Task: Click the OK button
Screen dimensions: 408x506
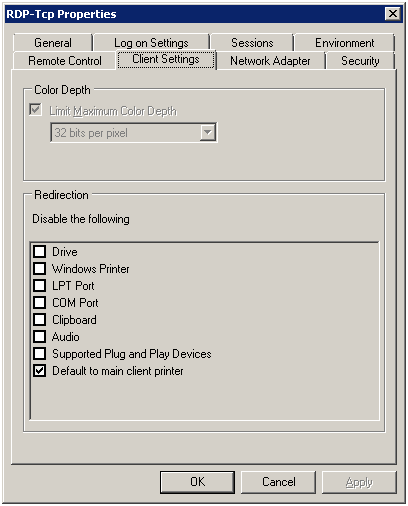Action: [197, 482]
